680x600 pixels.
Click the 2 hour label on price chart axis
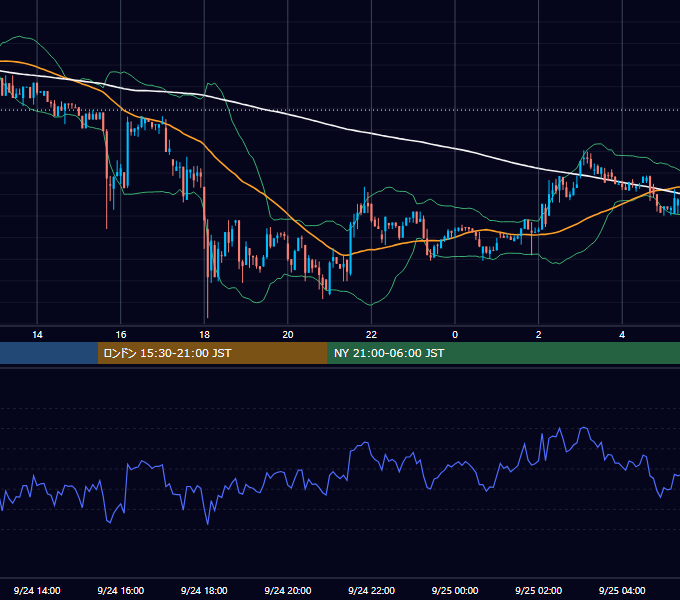click(538, 335)
